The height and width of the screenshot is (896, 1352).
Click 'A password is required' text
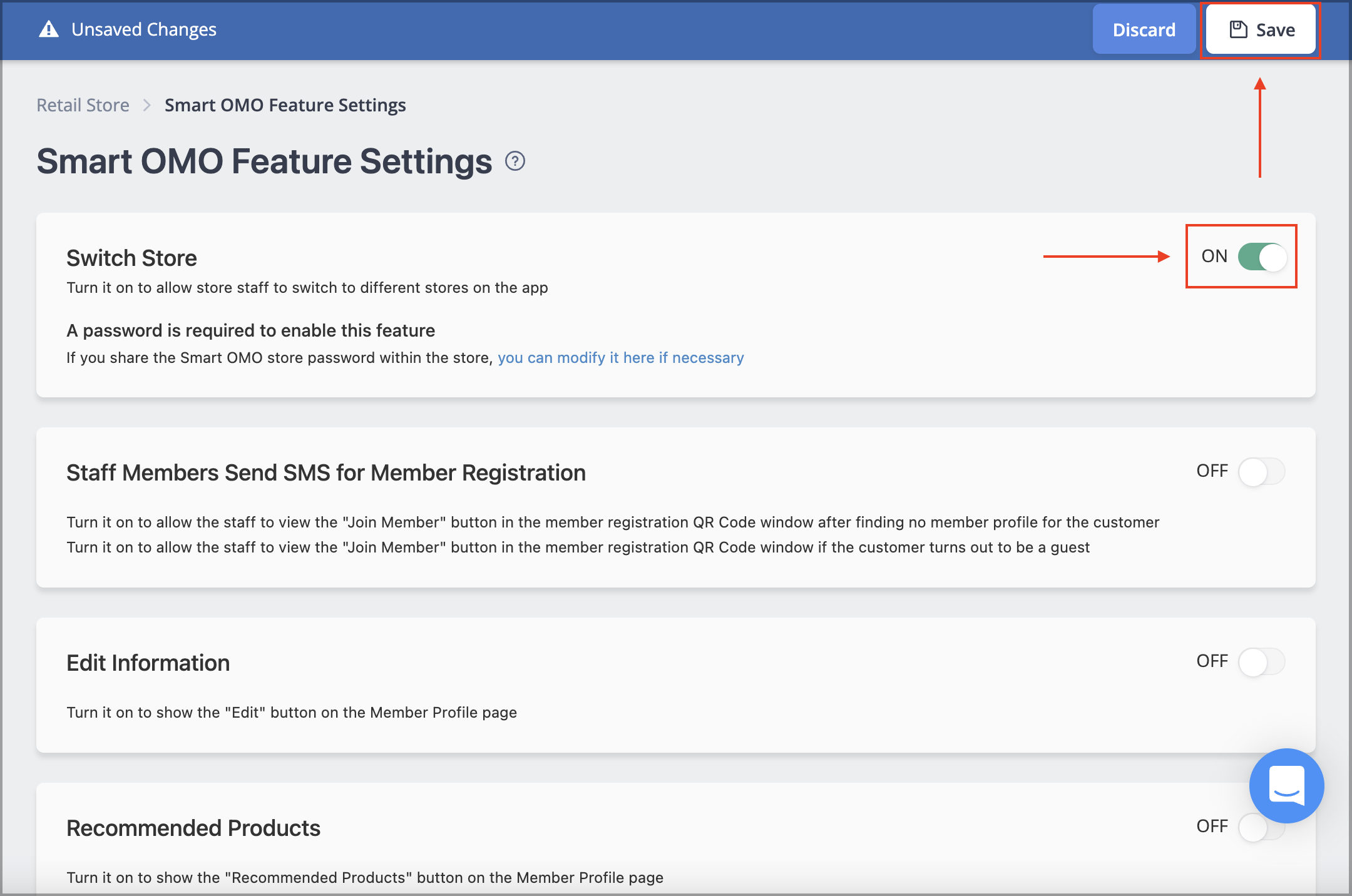click(x=251, y=330)
